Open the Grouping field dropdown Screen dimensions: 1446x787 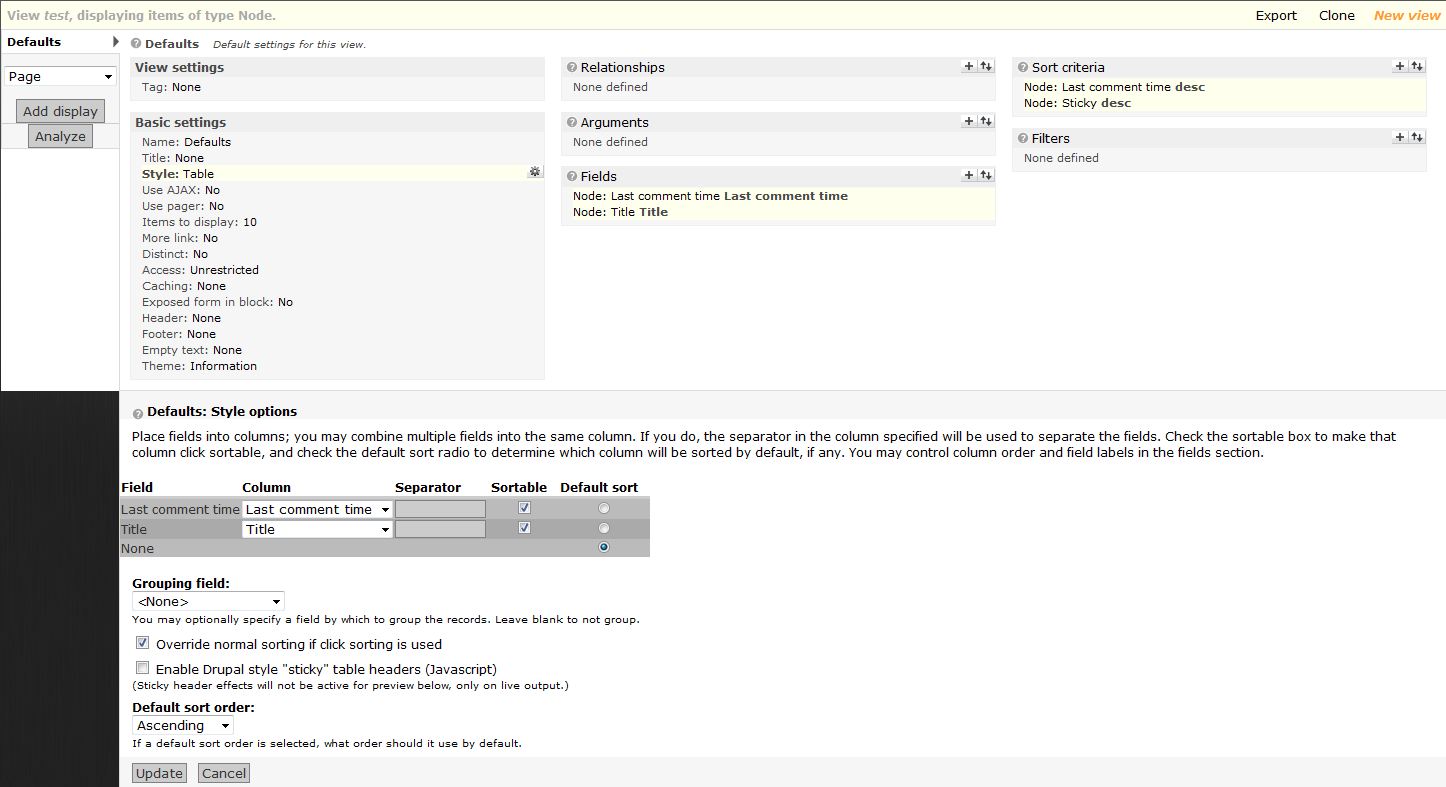208,601
